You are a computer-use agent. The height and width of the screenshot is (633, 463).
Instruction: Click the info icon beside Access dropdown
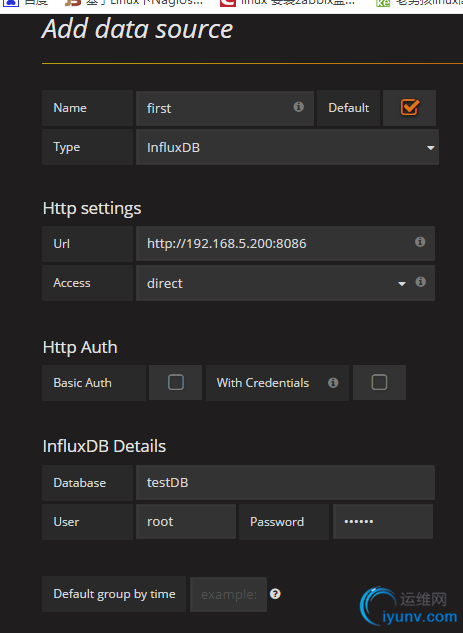420,282
